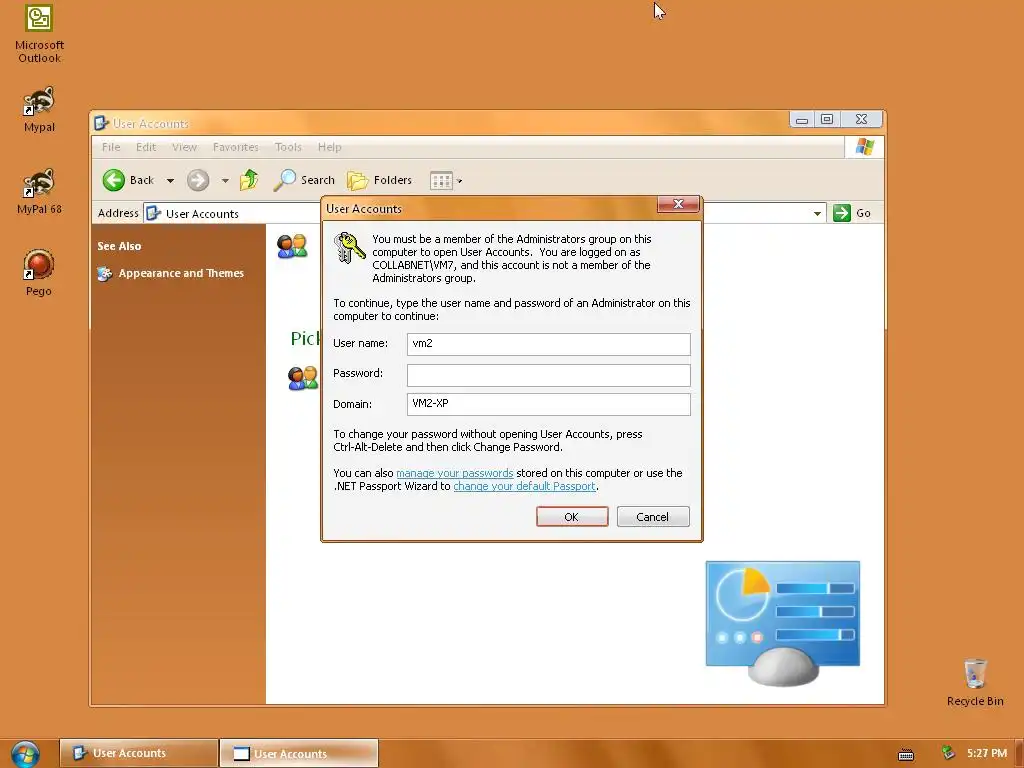1024x768 pixels.
Task: Click the empty Password field
Action: click(549, 375)
